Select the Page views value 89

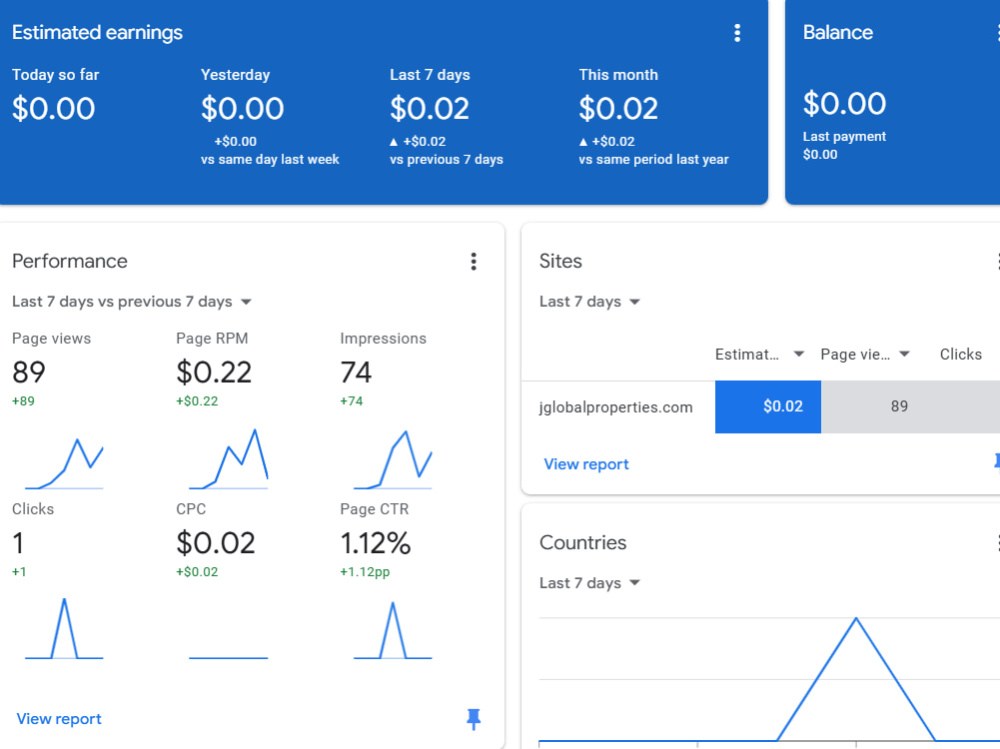[x=29, y=373]
